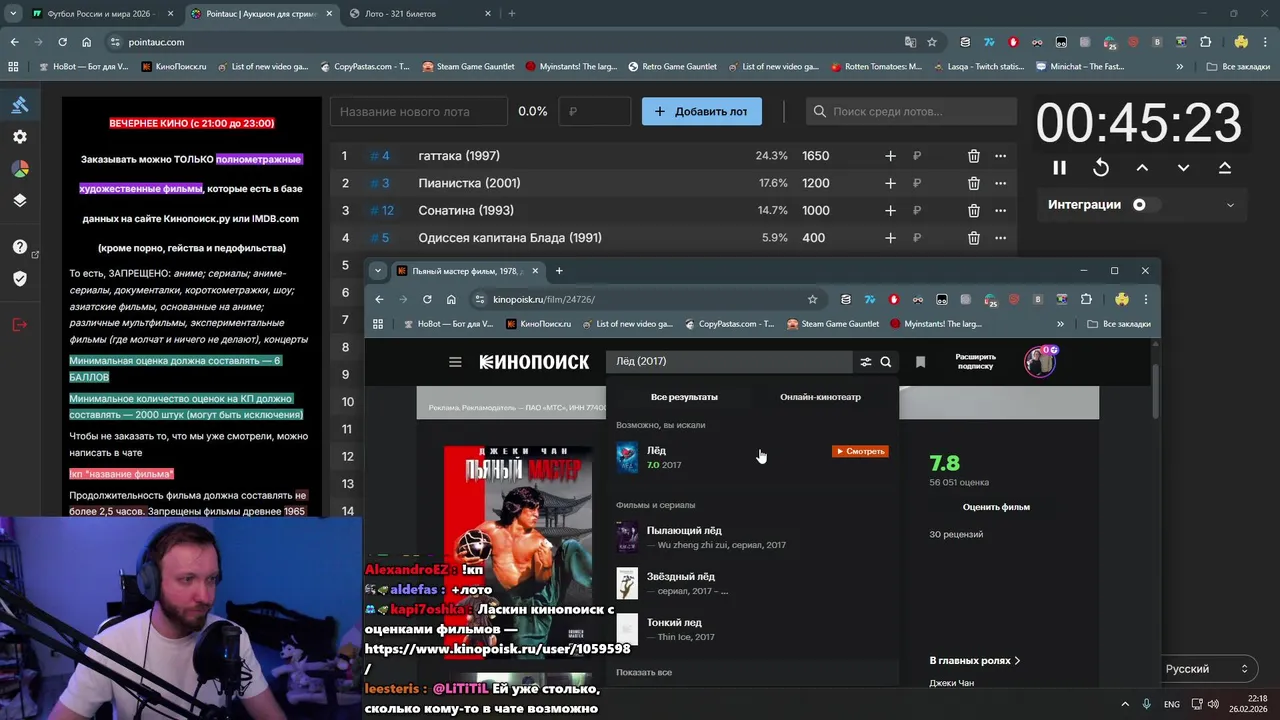Open more options for Сонатина (1993)

[x=1000, y=211]
